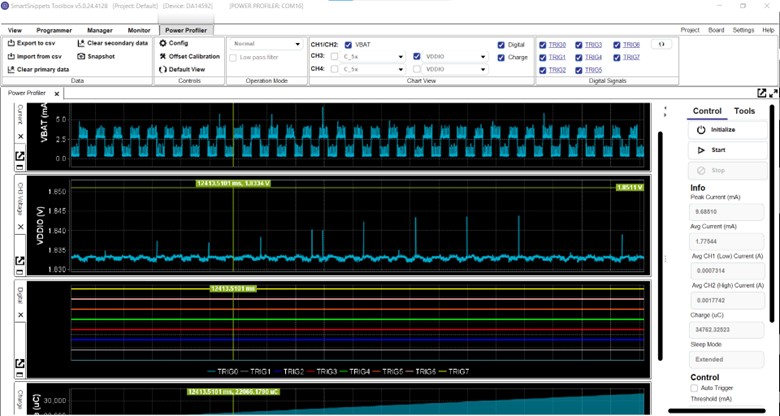Collapse the side panel arrows
Viewport: 780px width, 416px height.
665,111
